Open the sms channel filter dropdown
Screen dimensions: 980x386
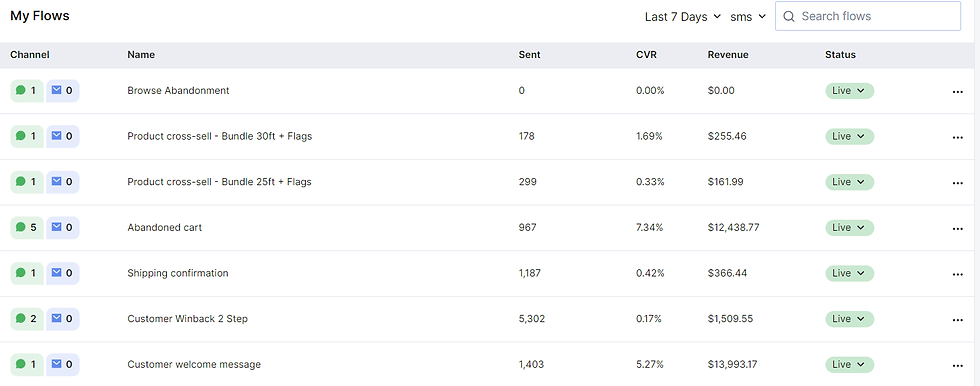748,17
